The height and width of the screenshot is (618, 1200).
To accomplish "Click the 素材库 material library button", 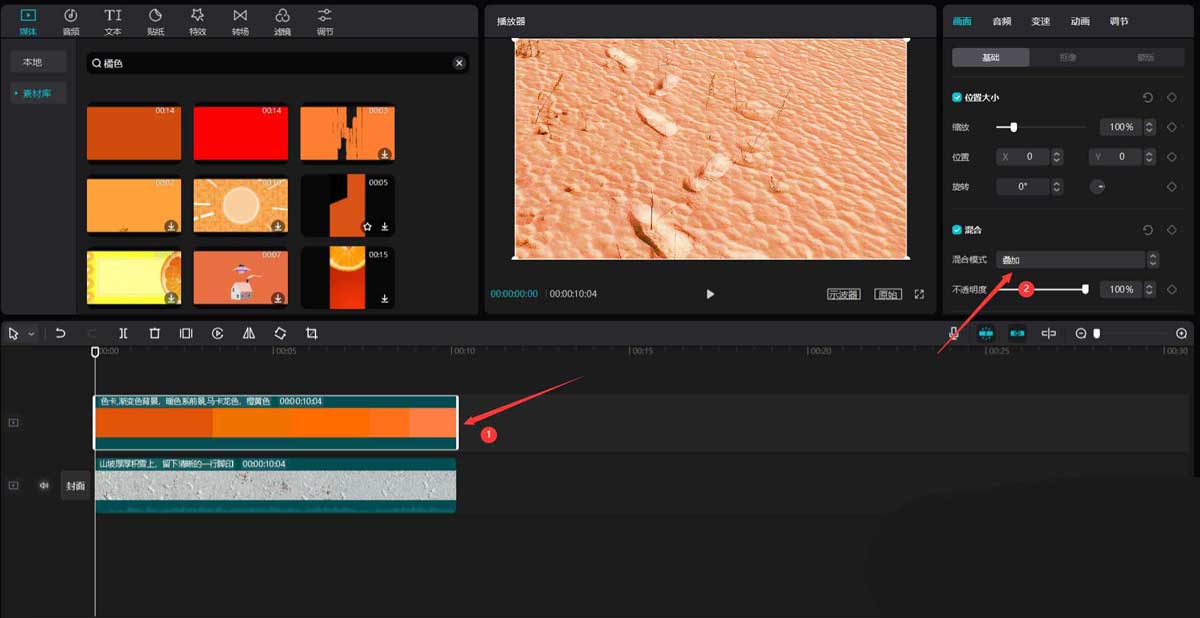I will point(38,93).
